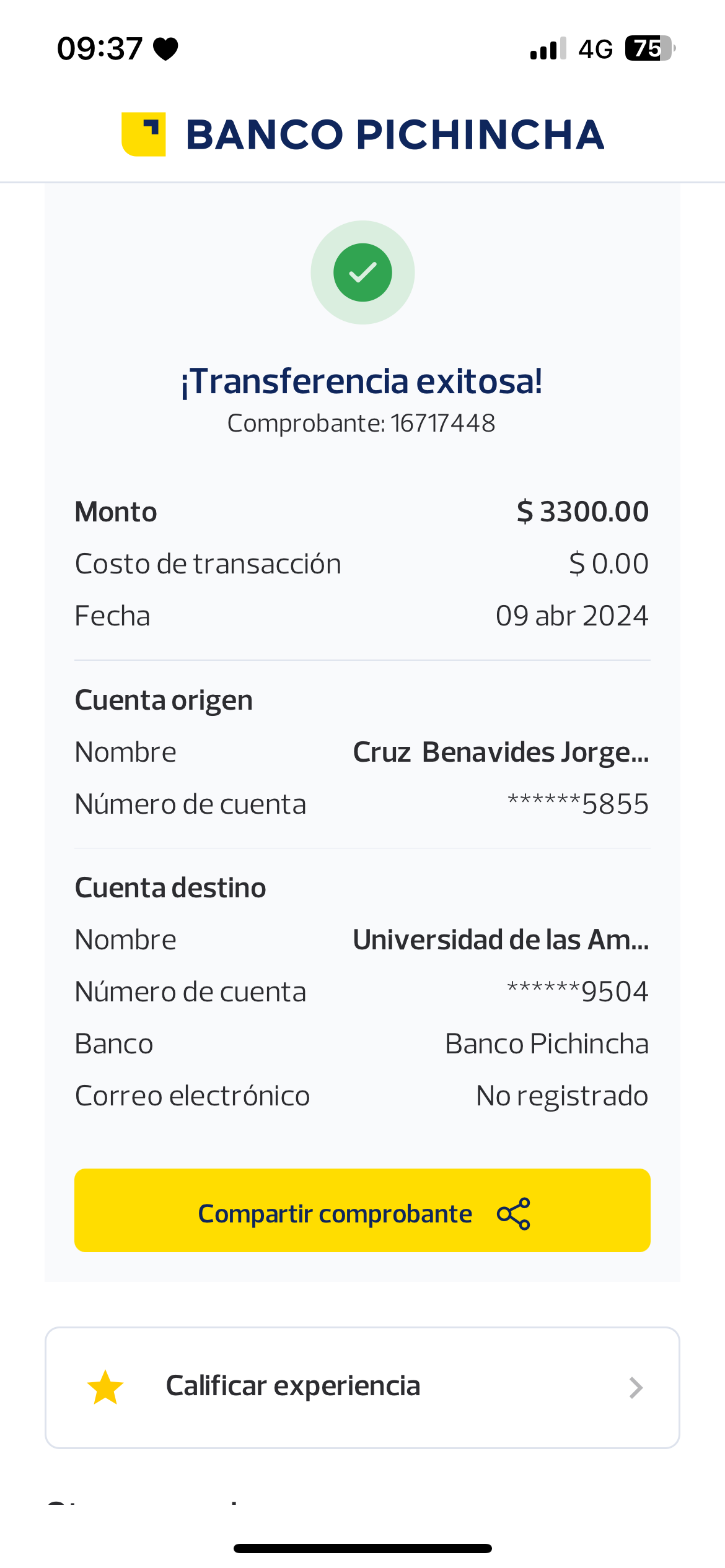Screen dimensions: 725x1568
Task: Tap the yellow star rating icon
Action: click(105, 1387)
